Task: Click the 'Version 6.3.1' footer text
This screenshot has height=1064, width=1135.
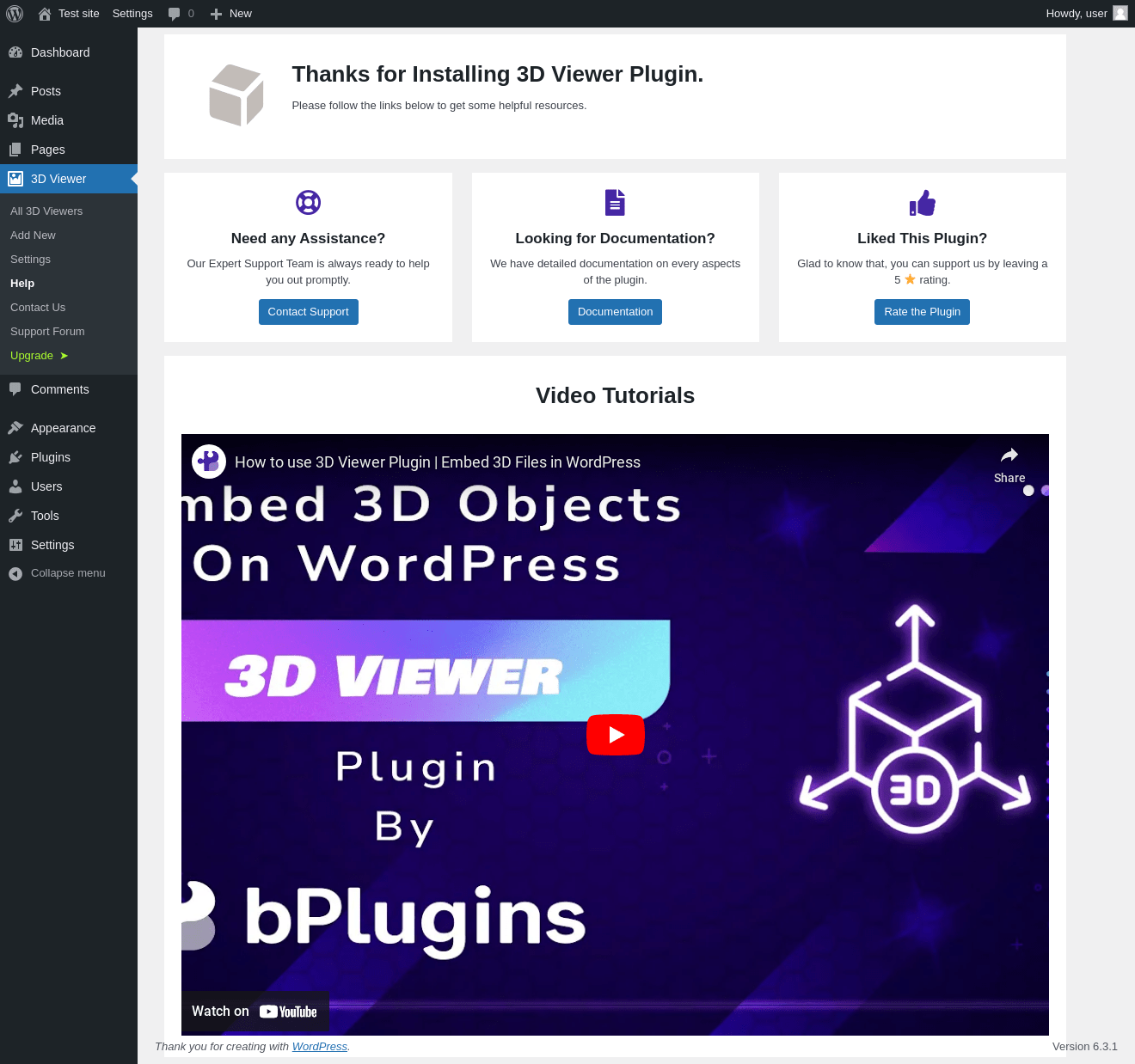Action: coord(1085,1046)
